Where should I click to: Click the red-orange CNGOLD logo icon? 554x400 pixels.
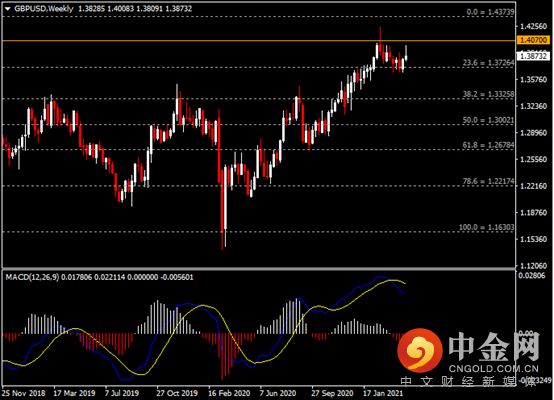point(420,350)
